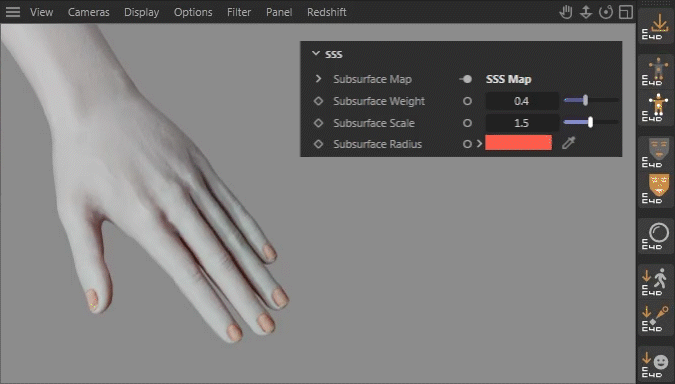Open the SSS Map link

[x=508, y=79]
